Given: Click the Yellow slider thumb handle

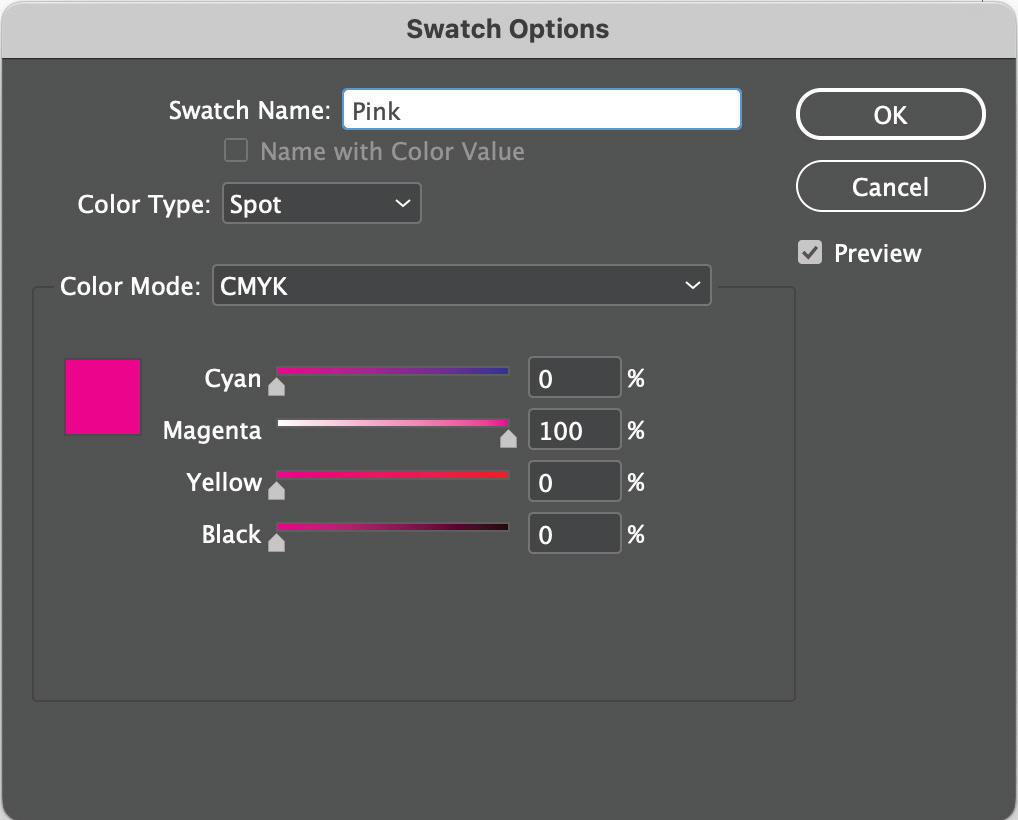Looking at the screenshot, I should coord(277,490).
